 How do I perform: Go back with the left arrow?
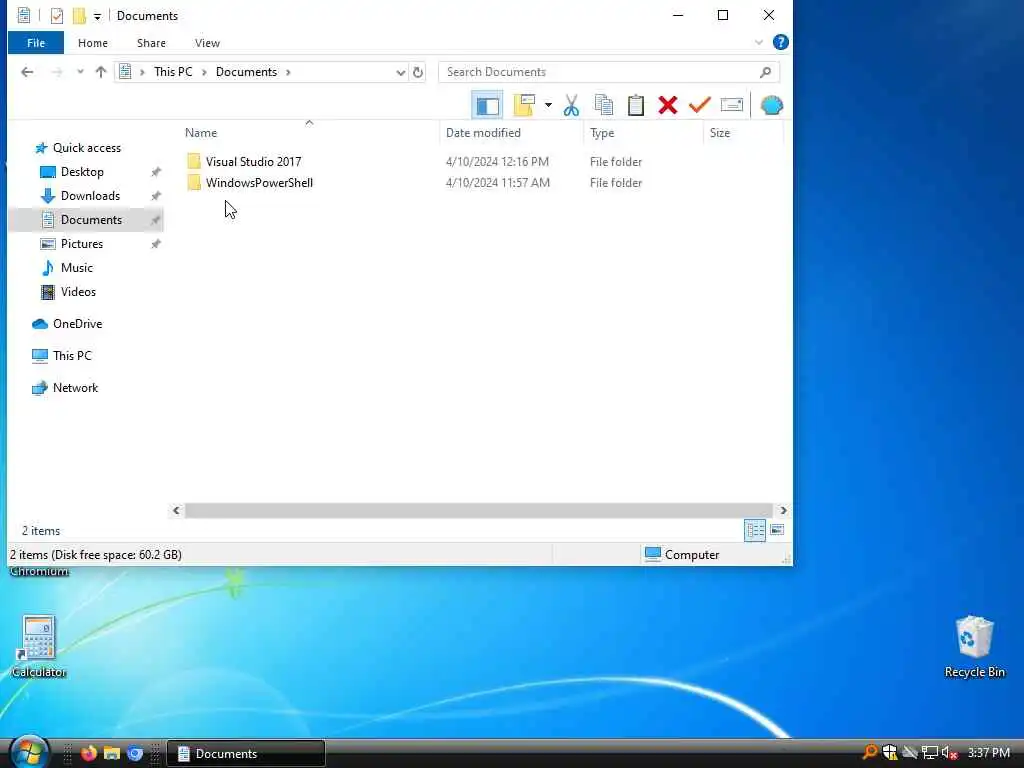pos(27,72)
